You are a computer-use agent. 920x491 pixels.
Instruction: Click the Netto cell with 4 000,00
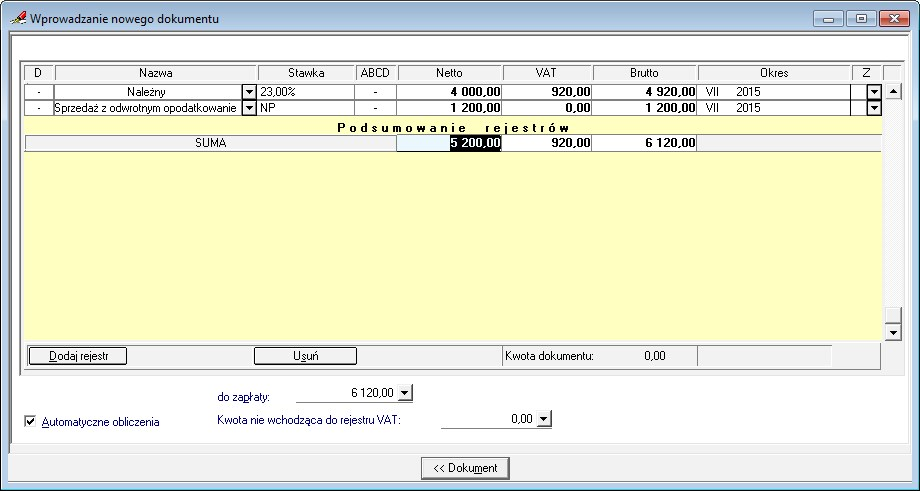(x=449, y=92)
